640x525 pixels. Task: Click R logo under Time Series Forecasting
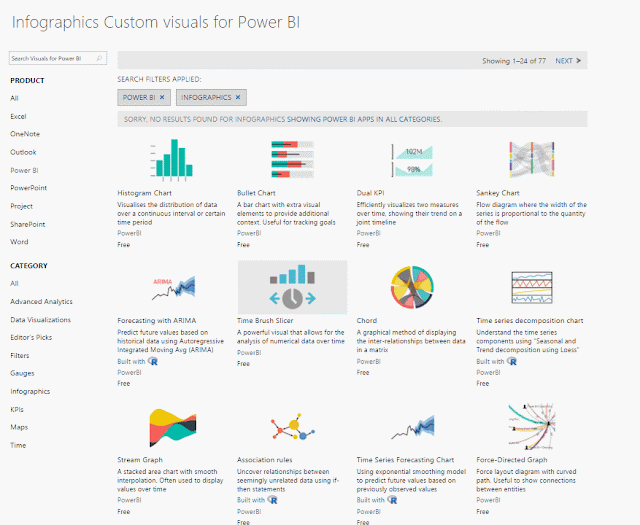point(392,500)
